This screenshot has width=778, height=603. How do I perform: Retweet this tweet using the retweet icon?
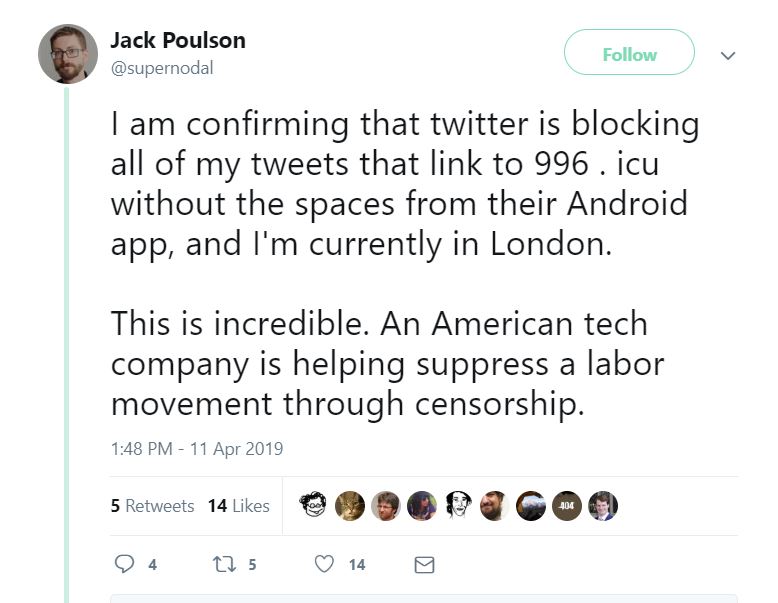224,564
